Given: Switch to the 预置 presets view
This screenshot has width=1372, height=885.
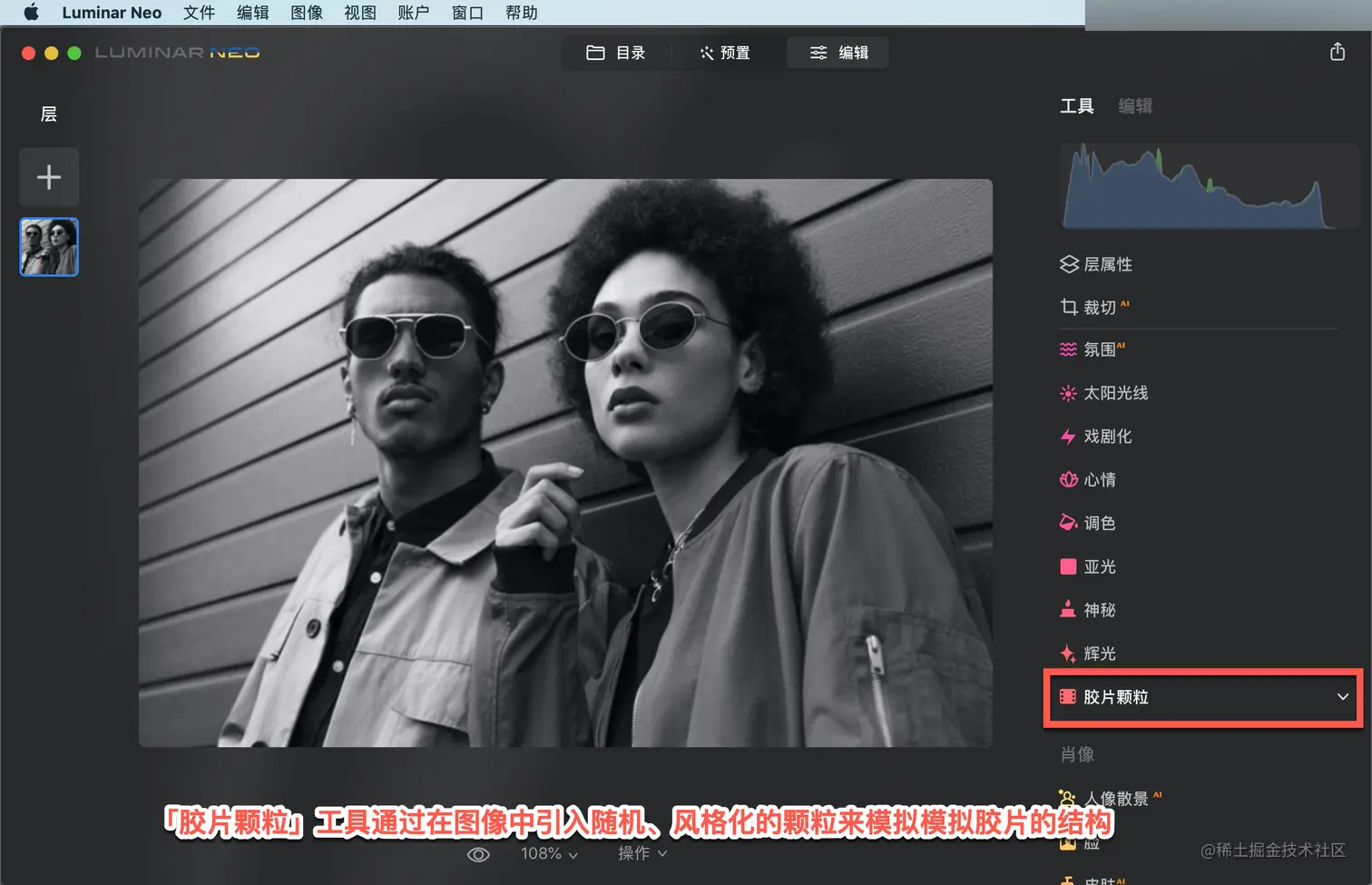Looking at the screenshot, I should 726,53.
